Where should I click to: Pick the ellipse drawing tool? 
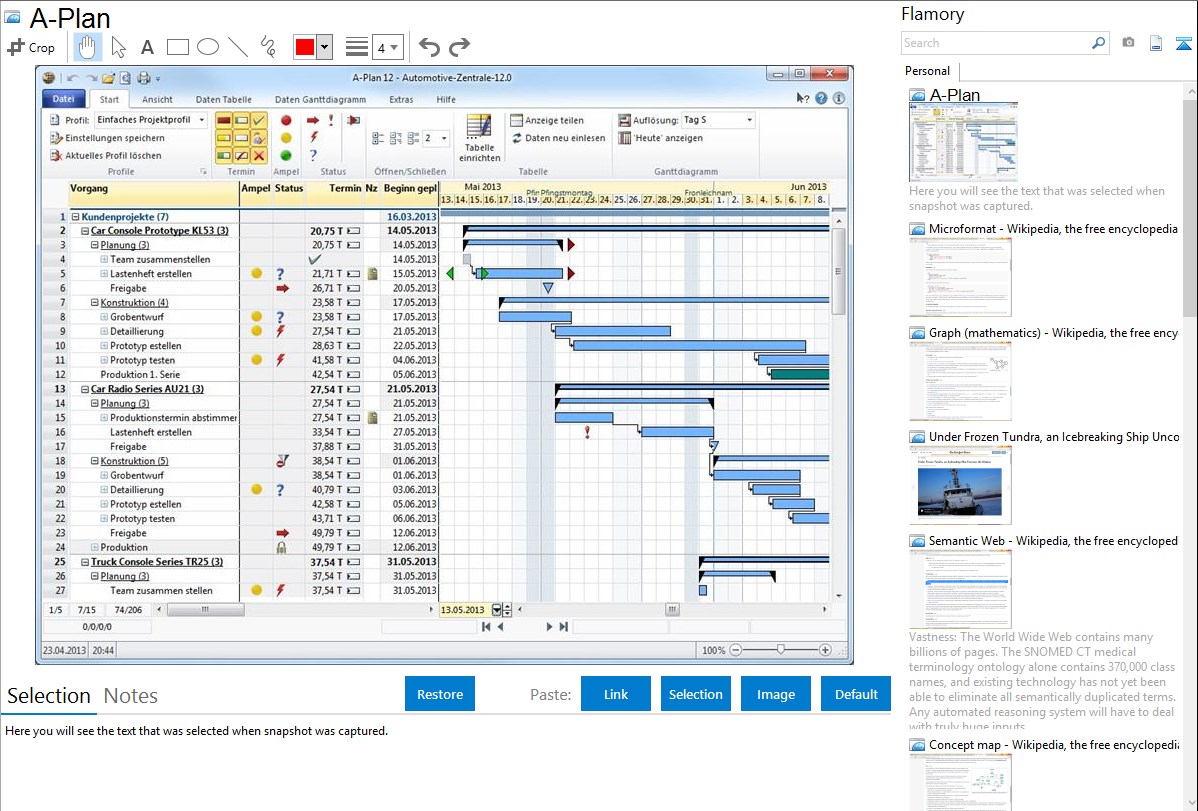(x=208, y=47)
